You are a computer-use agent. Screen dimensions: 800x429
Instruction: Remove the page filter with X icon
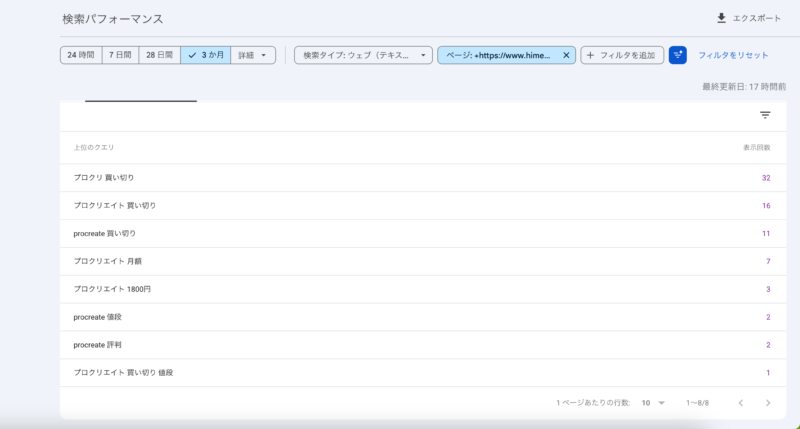click(x=566, y=55)
